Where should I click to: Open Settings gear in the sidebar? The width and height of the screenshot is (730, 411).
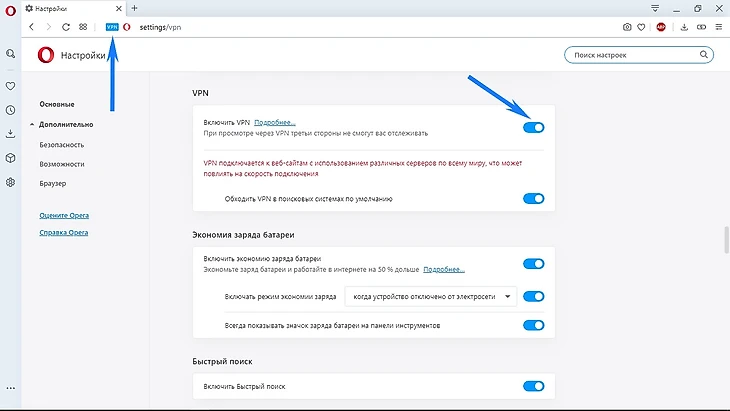[x=10, y=182]
